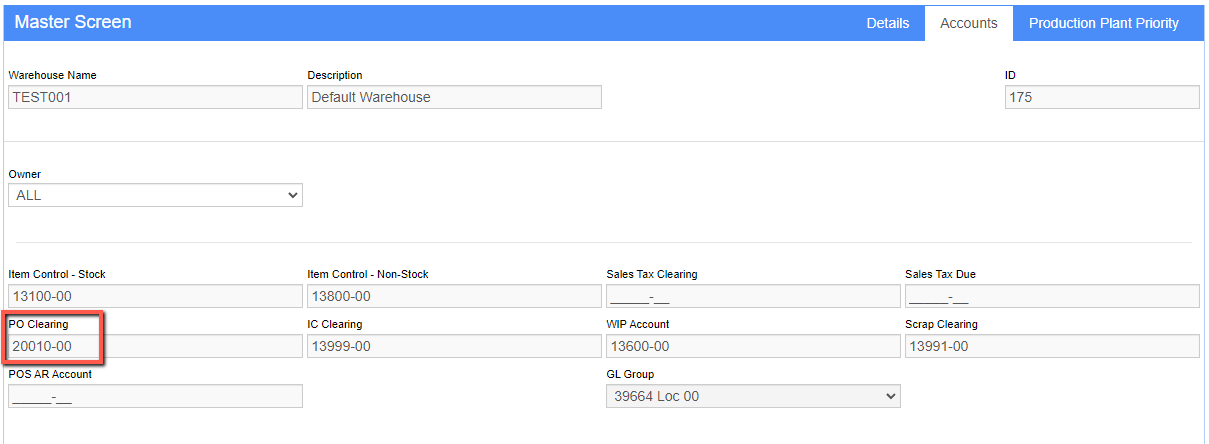Expand the Owner dropdown
The height and width of the screenshot is (444, 1209).
point(155,195)
